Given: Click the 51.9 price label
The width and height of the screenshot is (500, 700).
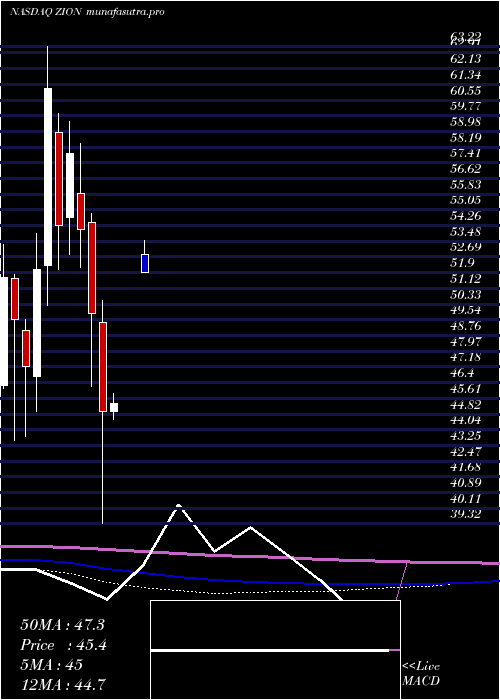Looking at the screenshot, I should (x=462, y=263).
